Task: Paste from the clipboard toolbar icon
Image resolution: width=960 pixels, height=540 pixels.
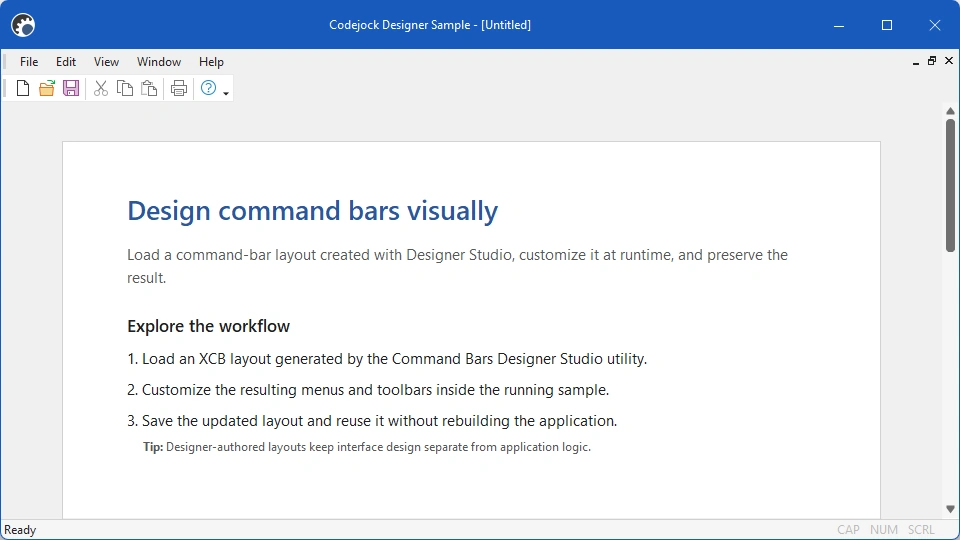Action: [149, 88]
